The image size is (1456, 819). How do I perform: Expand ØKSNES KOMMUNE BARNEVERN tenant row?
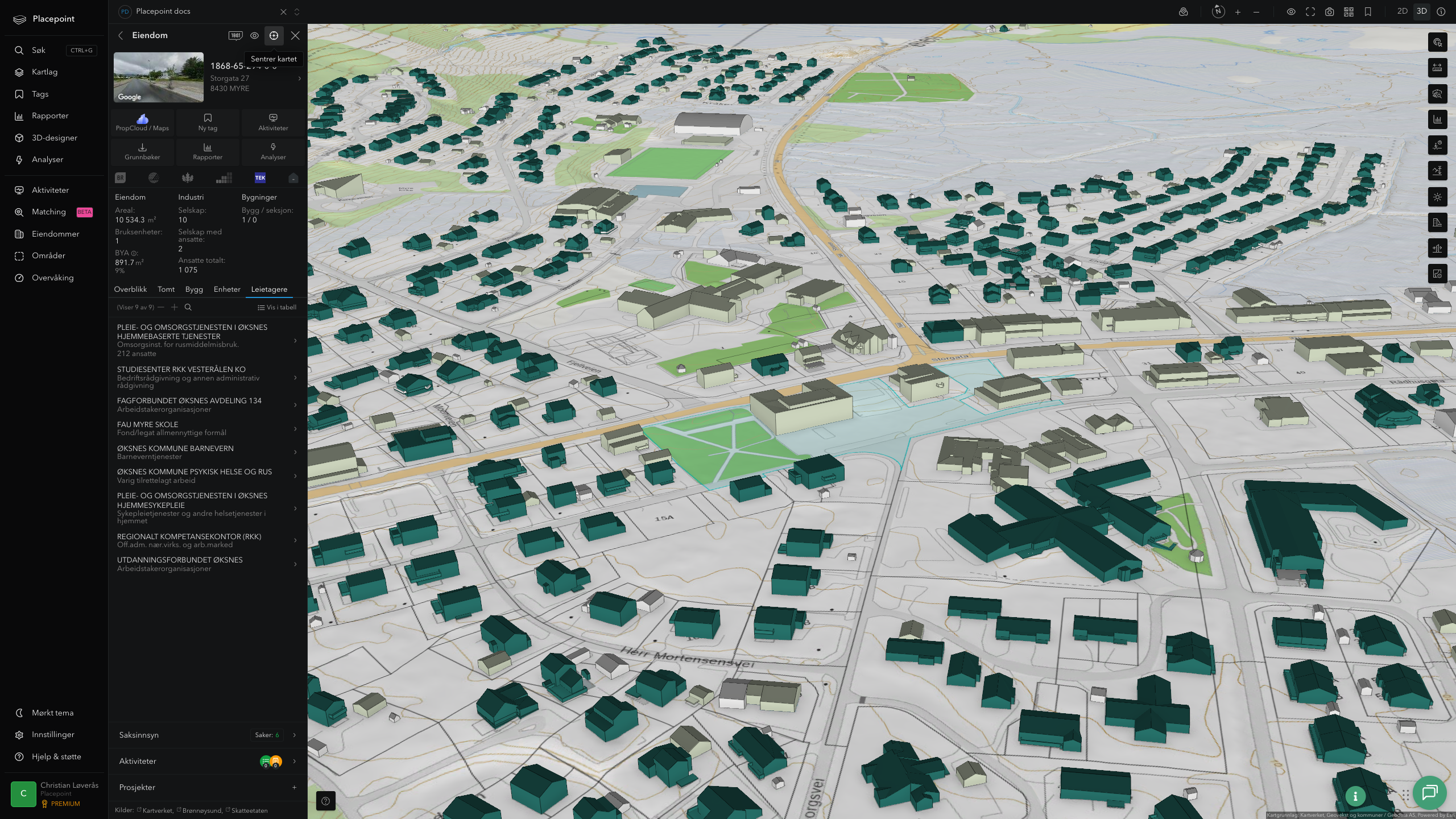pos(208,452)
